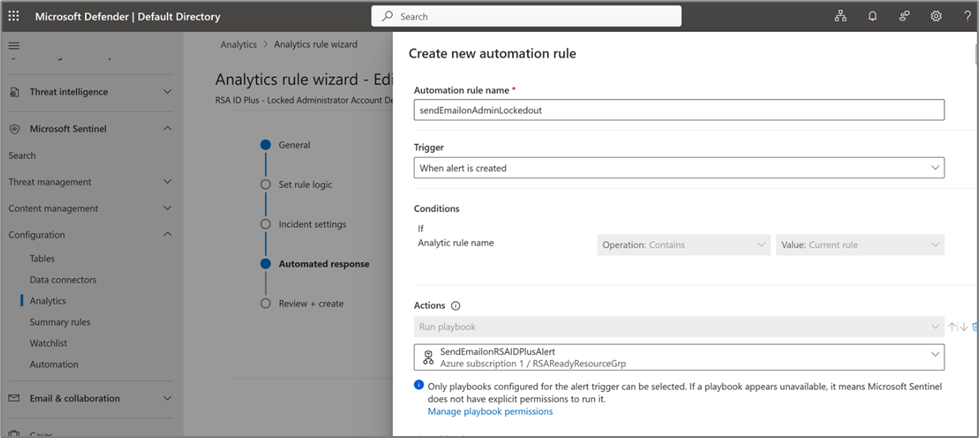The image size is (979, 438).
Task: Click the move action up arrow
Action: 953,327
